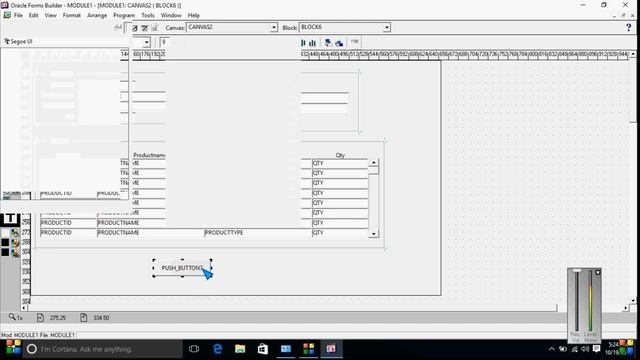Click the Qty column heading
Screen dimensions: 640x360
340,155
